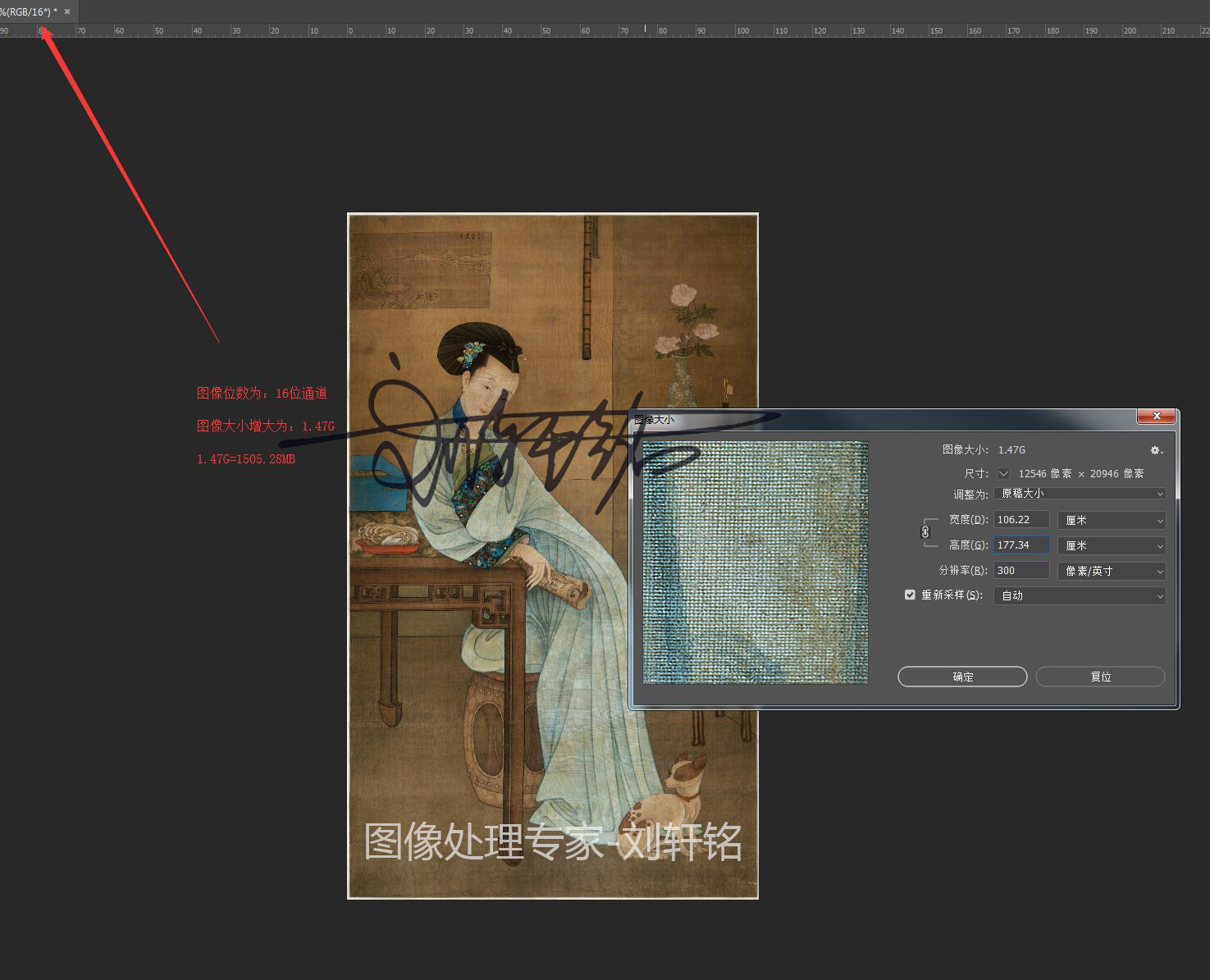Open the 高度 unit dropdown
This screenshot has width=1210, height=980.
click(x=1112, y=545)
